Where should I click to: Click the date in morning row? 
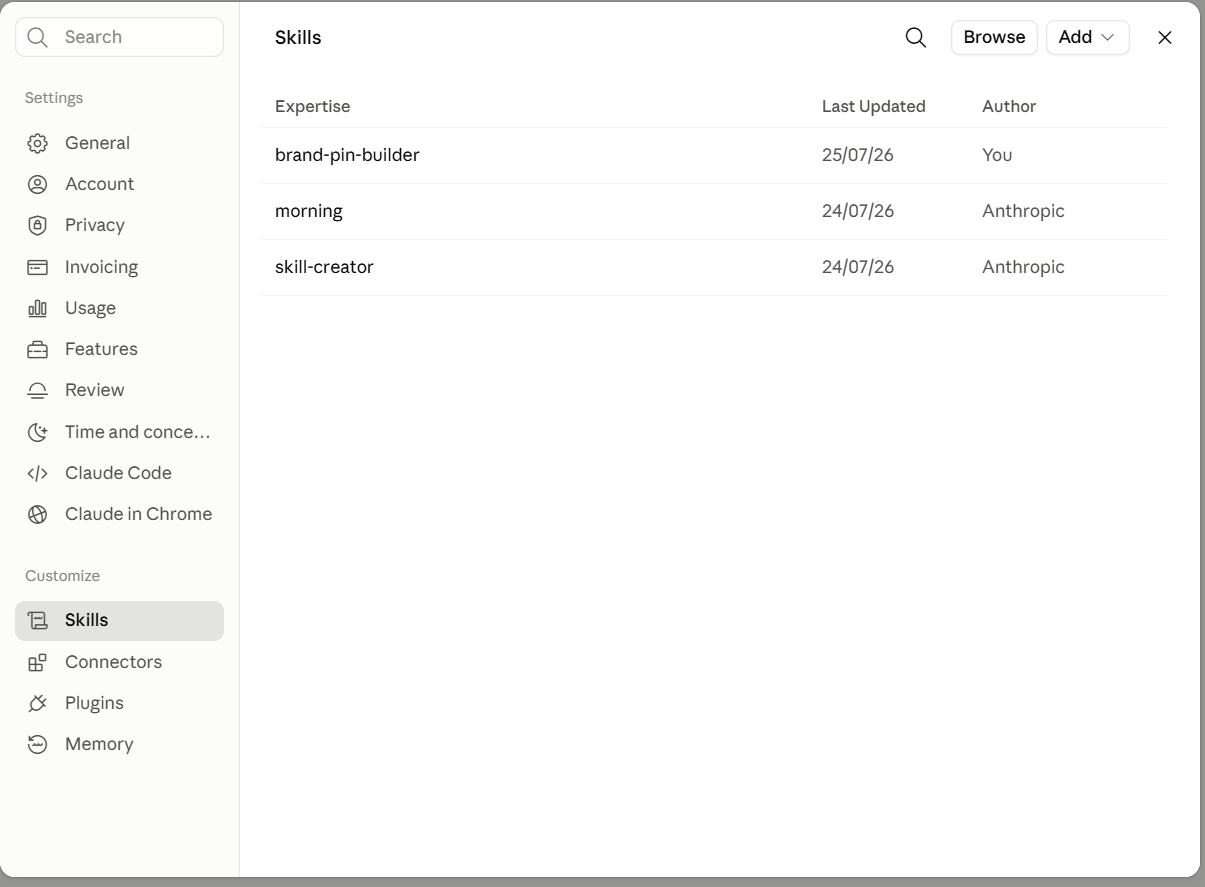click(x=857, y=211)
